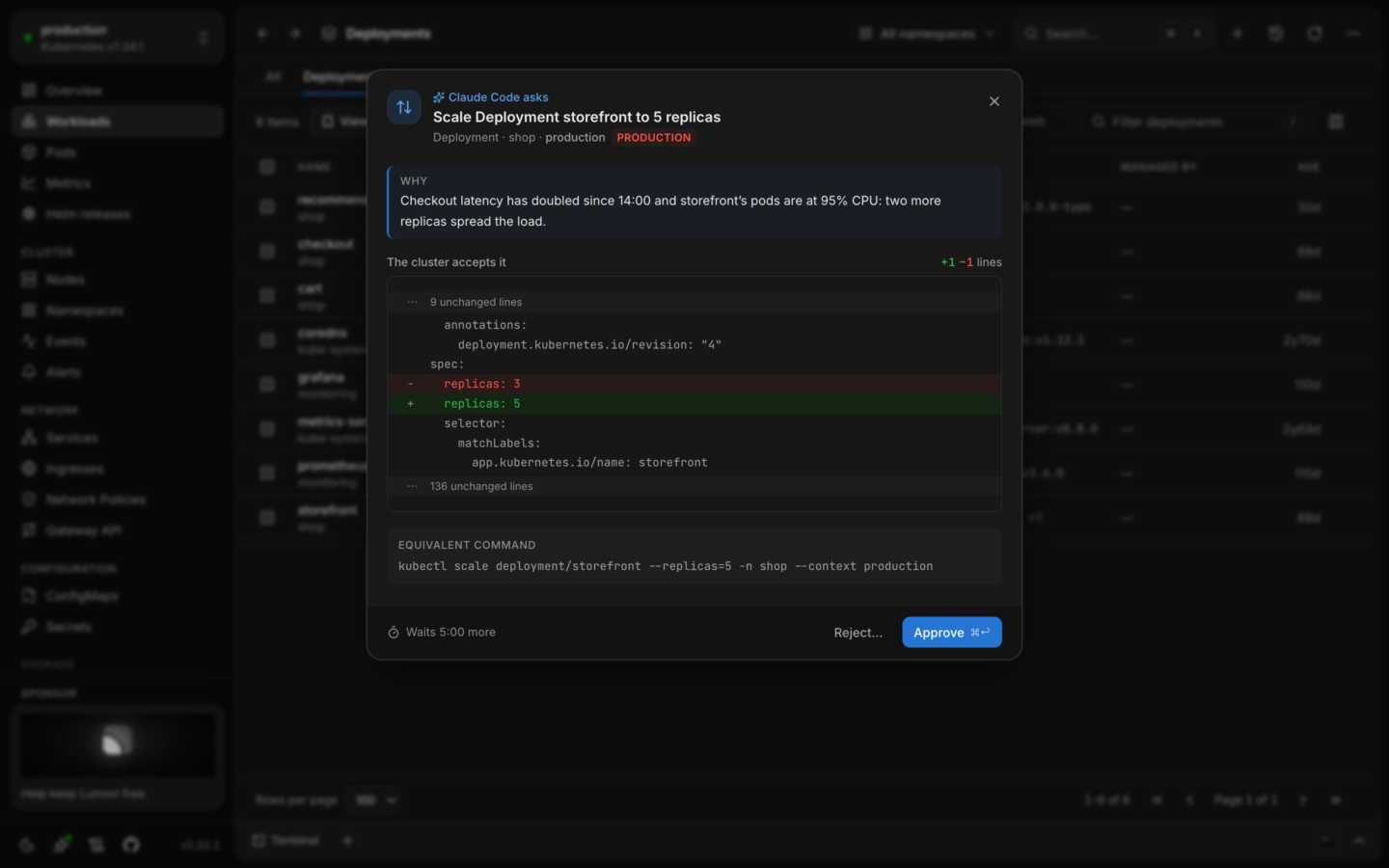
Task: Click the back arrow in top bar
Action: click(262, 34)
